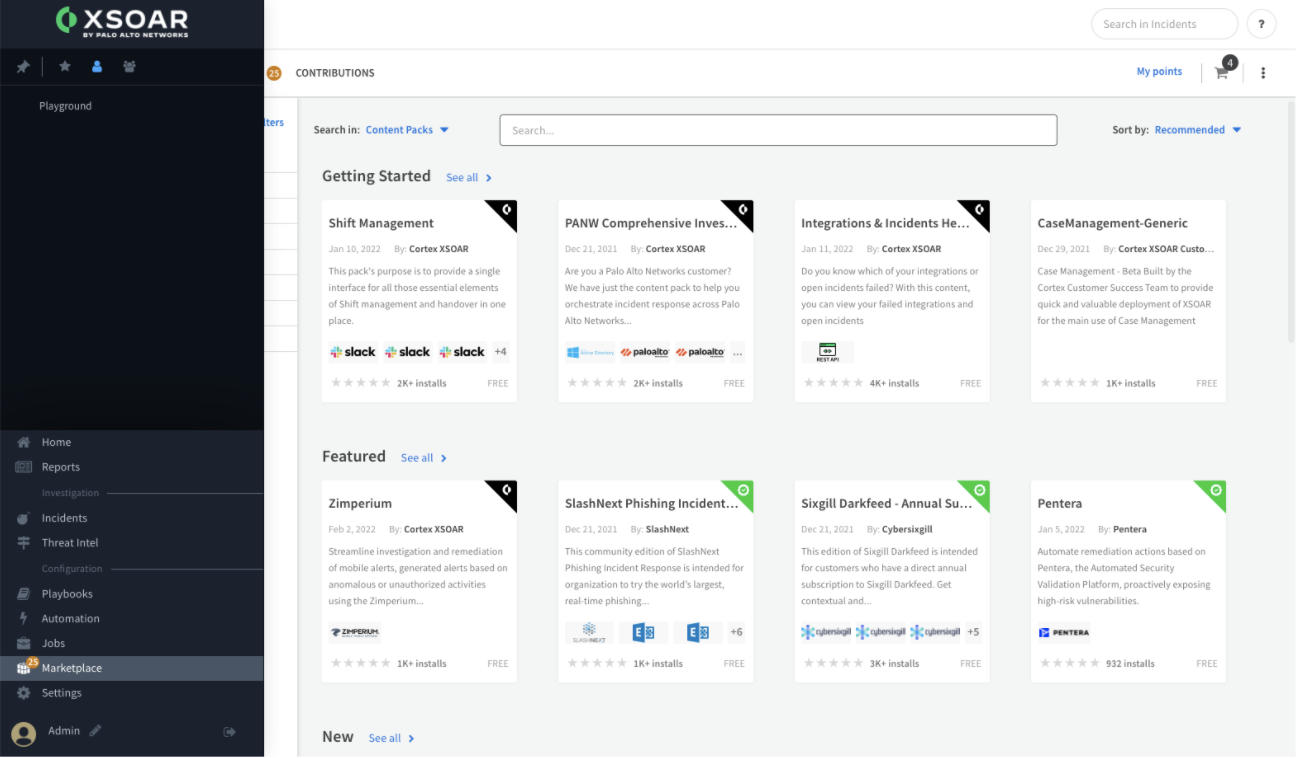Click the Jobs briefcase icon
The width and height of the screenshot is (1296, 758).
[x=23, y=643]
